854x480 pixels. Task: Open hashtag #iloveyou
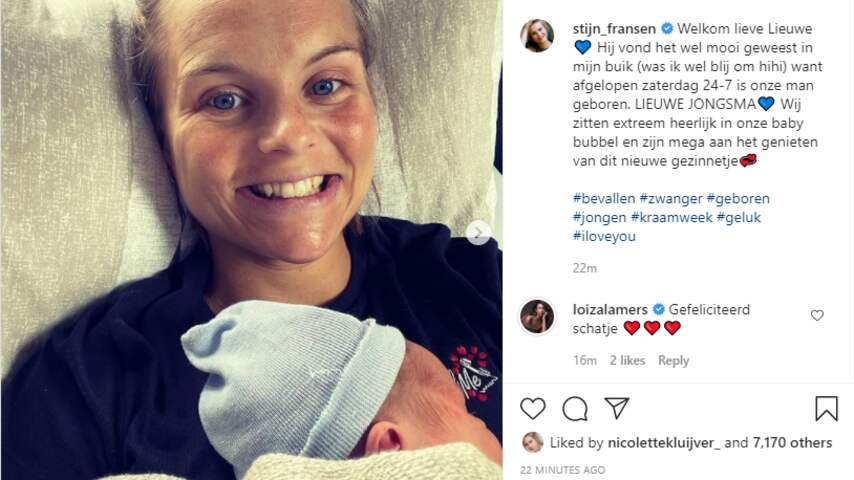click(604, 236)
